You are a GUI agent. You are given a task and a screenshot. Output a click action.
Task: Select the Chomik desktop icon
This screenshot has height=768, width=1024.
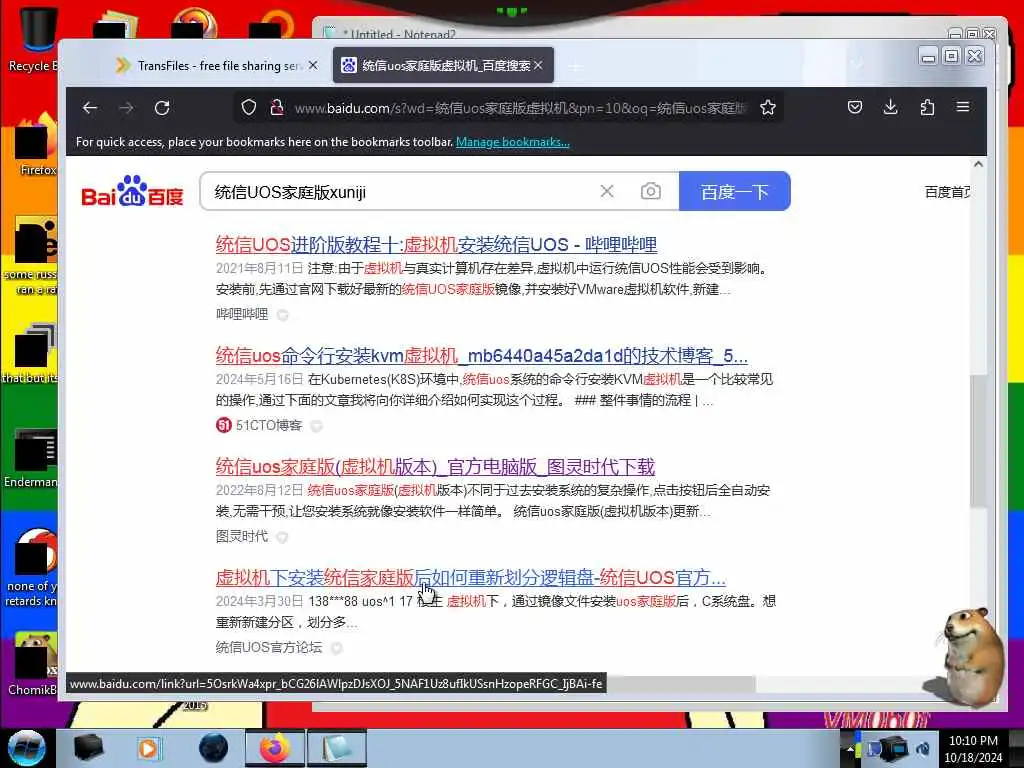(33, 664)
